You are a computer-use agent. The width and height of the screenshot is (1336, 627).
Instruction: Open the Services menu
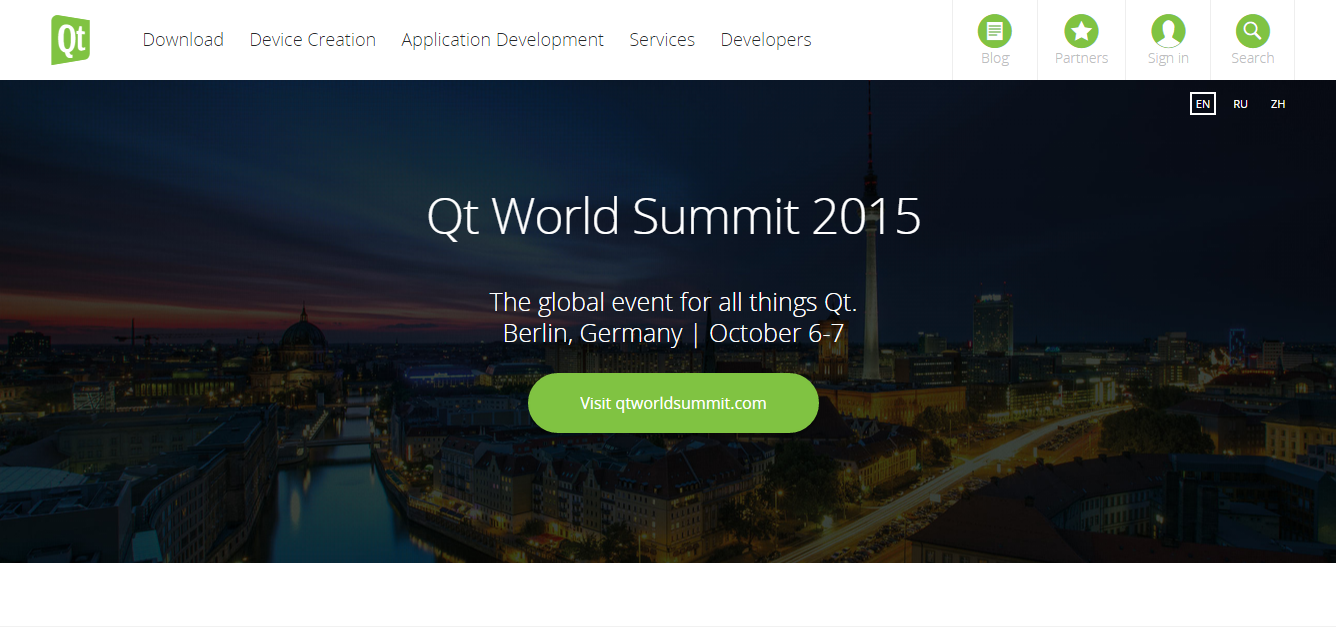click(x=662, y=40)
